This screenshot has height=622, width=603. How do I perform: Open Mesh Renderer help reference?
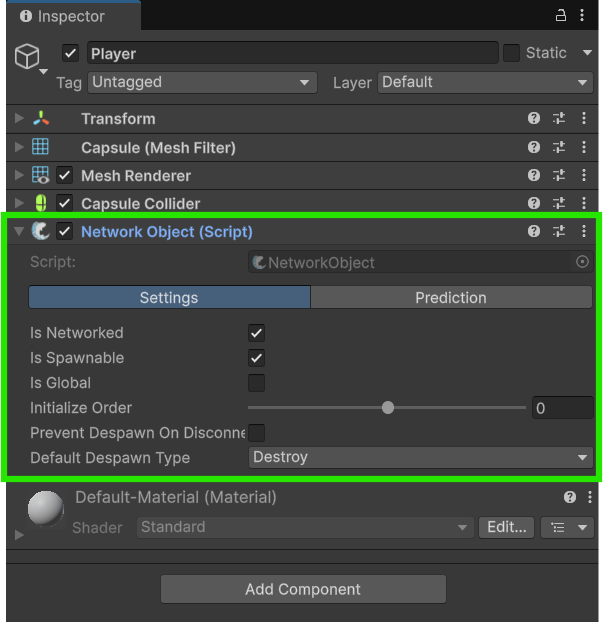click(x=534, y=175)
